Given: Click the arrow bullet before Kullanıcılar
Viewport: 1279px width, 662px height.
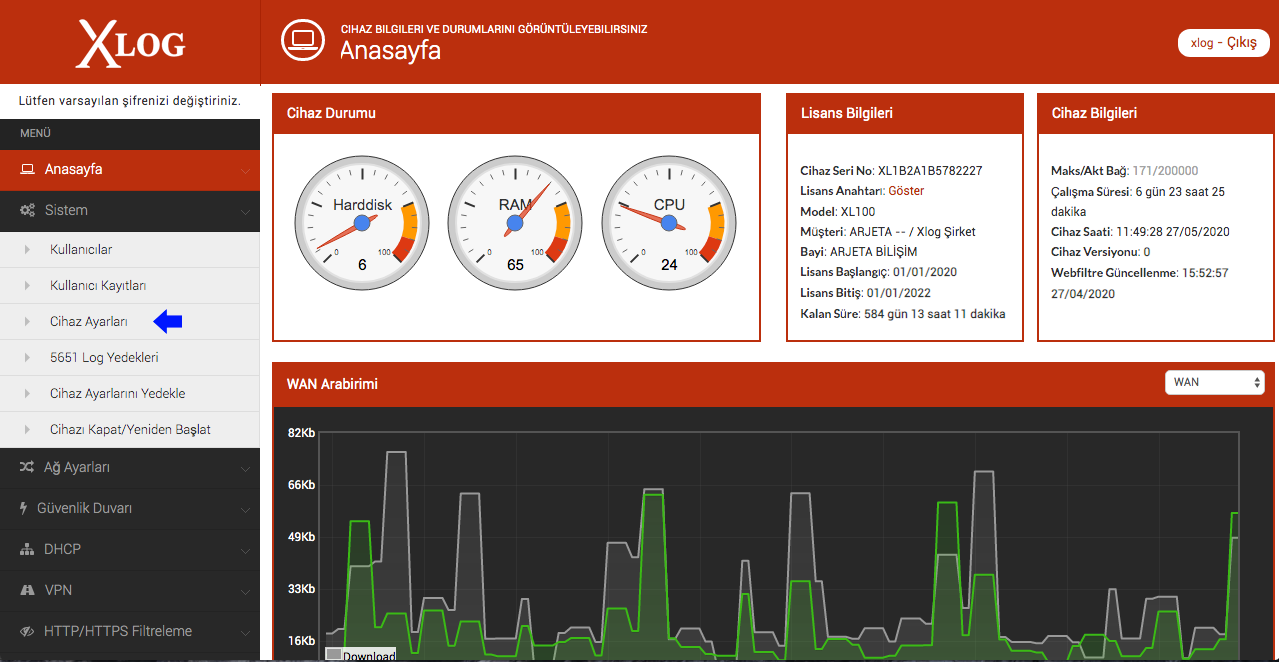Looking at the screenshot, I should tap(28, 250).
